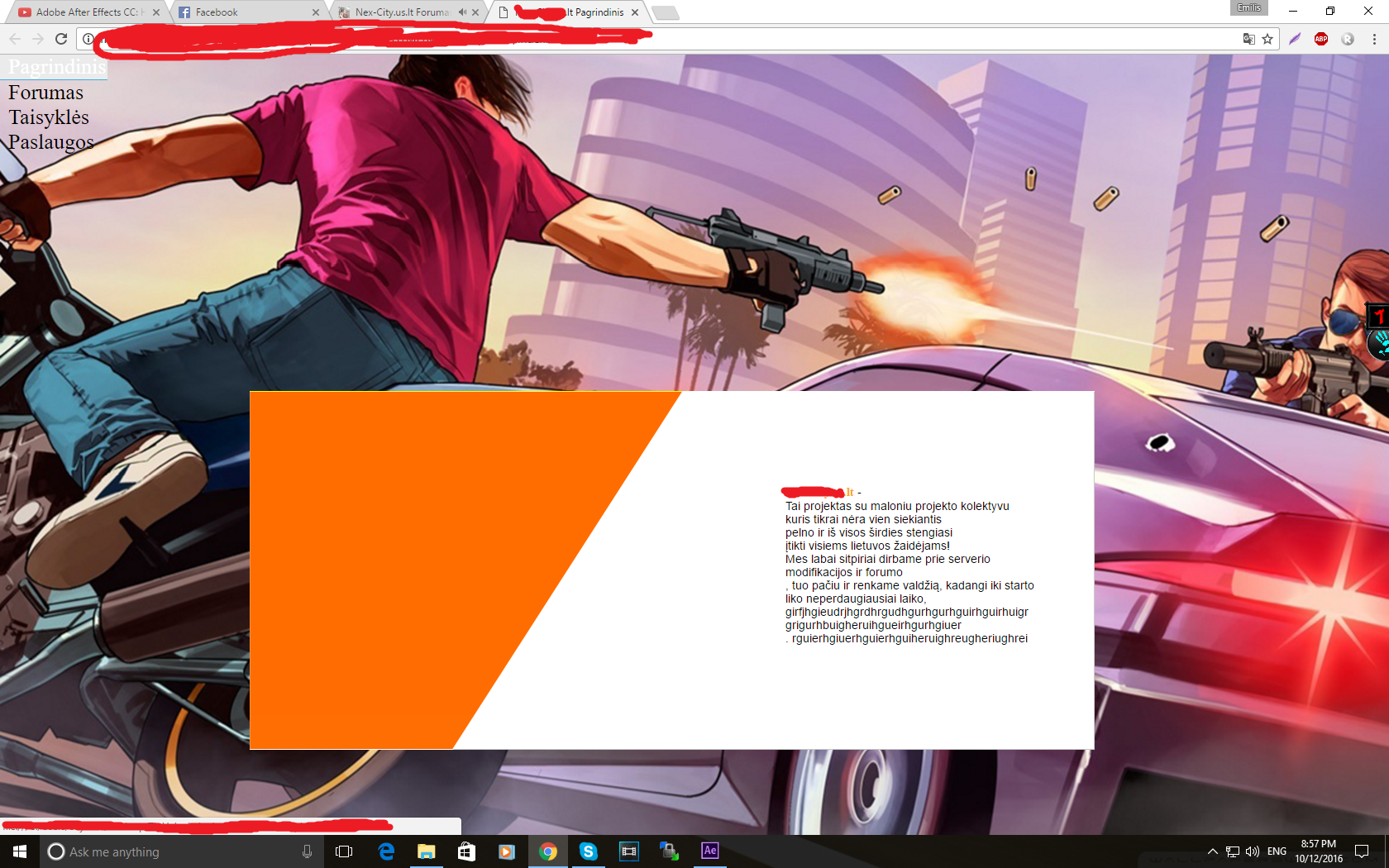Restore down the Chrome window
The width and height of the screenshot is (1389, 868).
click(1330, 11)
